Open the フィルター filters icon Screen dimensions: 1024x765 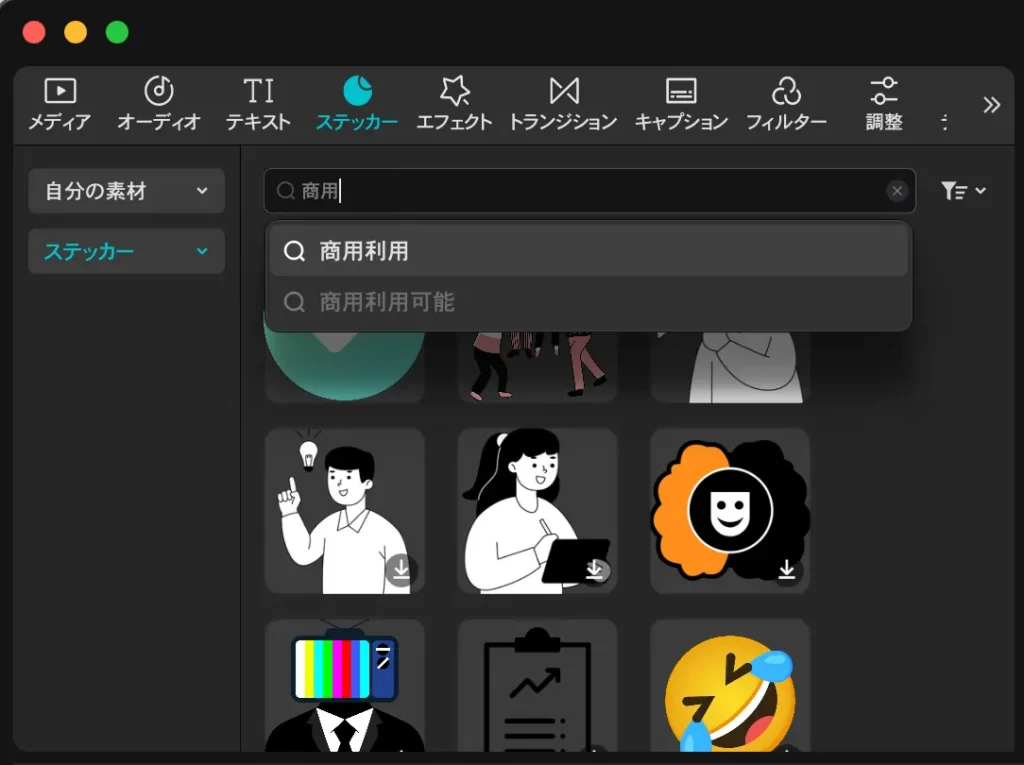tap(786, 92)
